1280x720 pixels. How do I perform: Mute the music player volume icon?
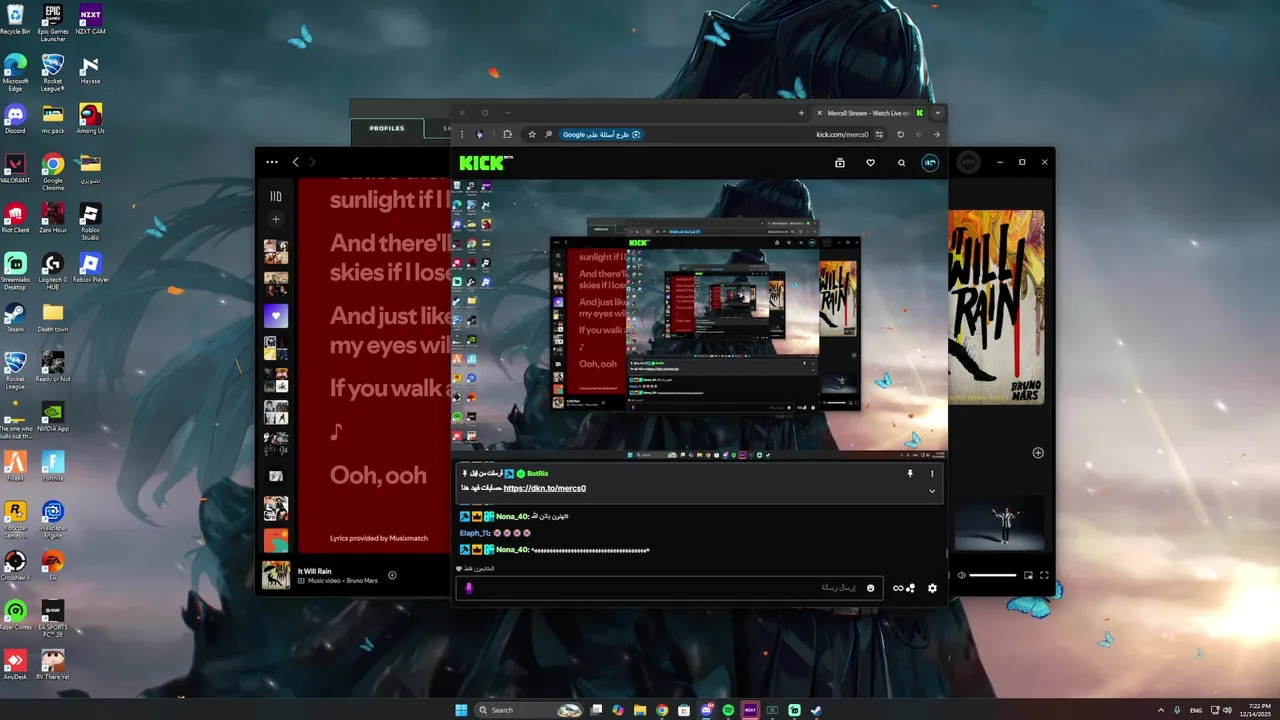(x=961, y=575)
